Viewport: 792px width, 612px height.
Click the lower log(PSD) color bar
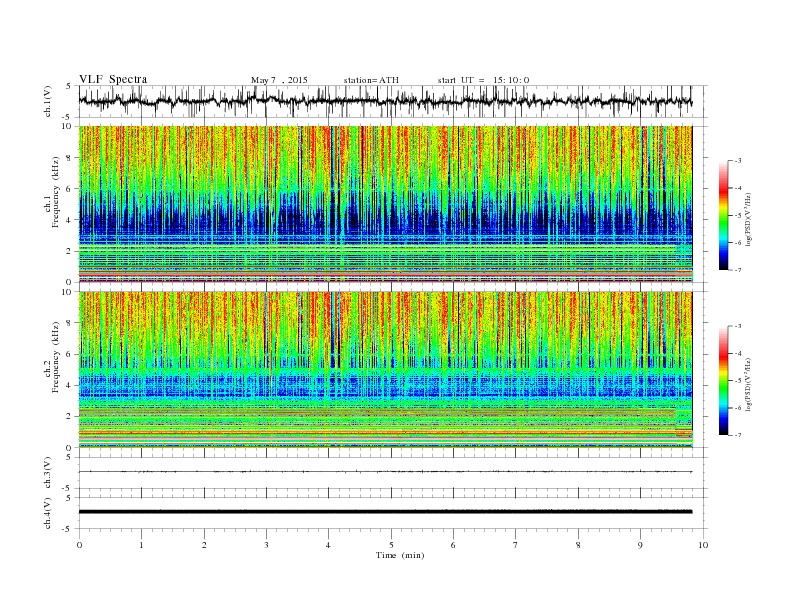(723, 381)
